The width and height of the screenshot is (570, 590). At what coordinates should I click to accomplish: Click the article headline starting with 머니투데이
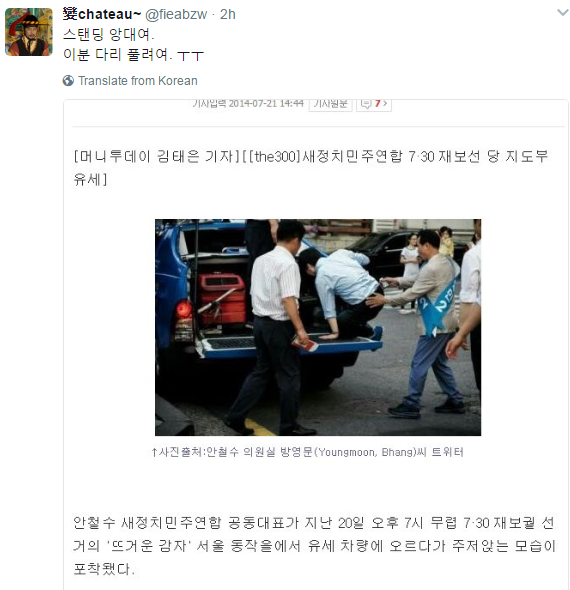click(311, 167)
